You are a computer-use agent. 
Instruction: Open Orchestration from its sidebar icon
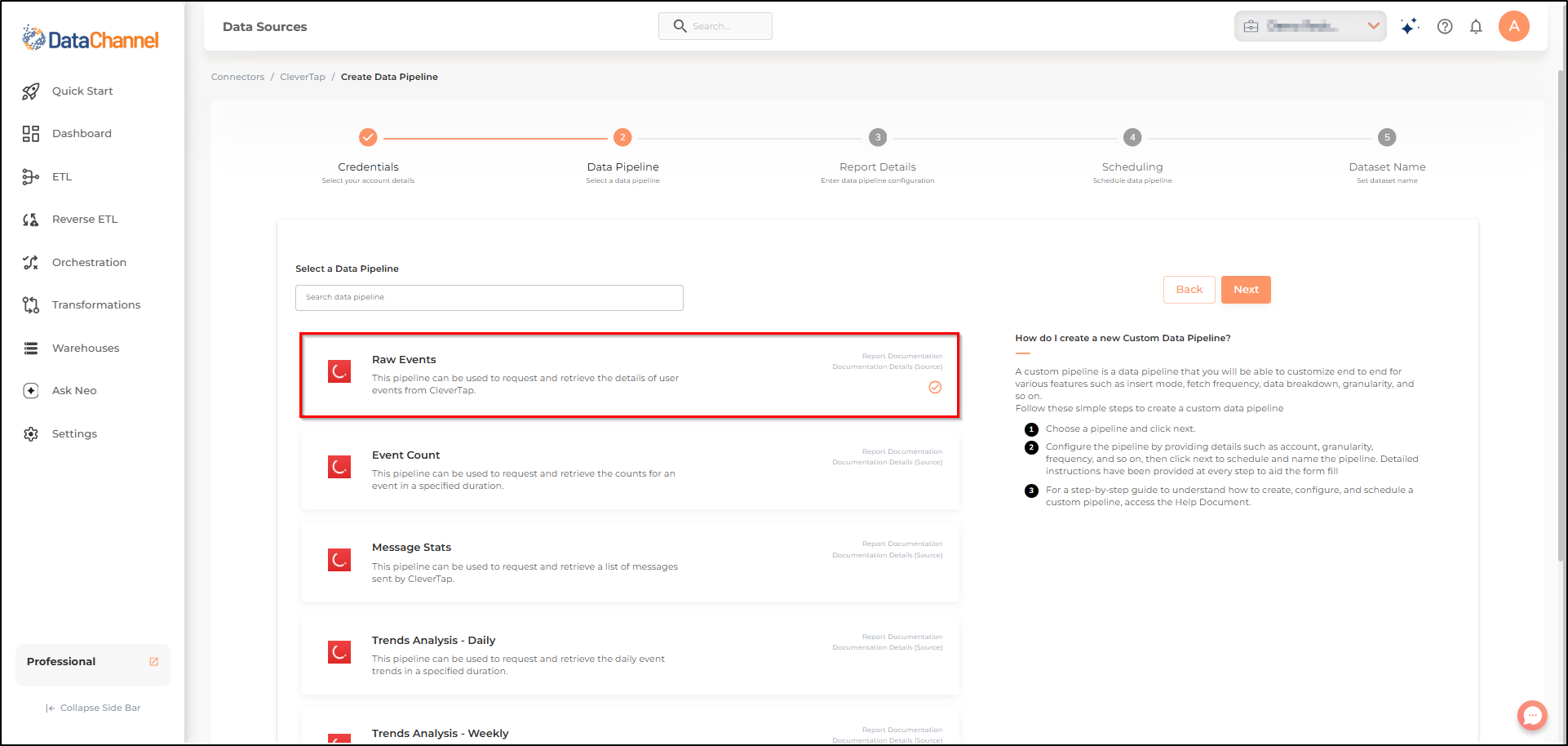pos(31,263)
